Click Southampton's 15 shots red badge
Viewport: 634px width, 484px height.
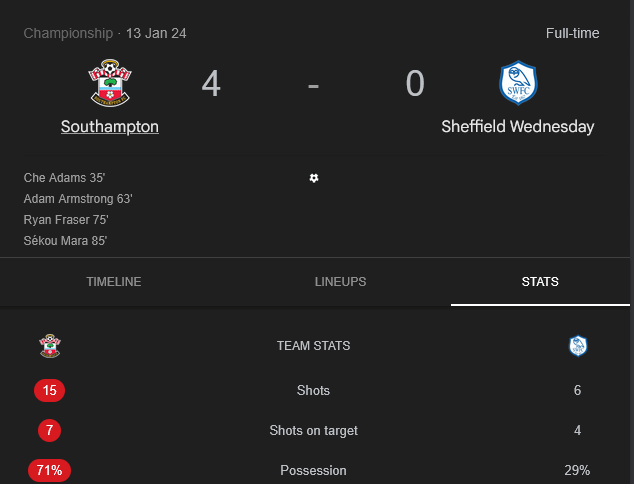coord(49,390)
